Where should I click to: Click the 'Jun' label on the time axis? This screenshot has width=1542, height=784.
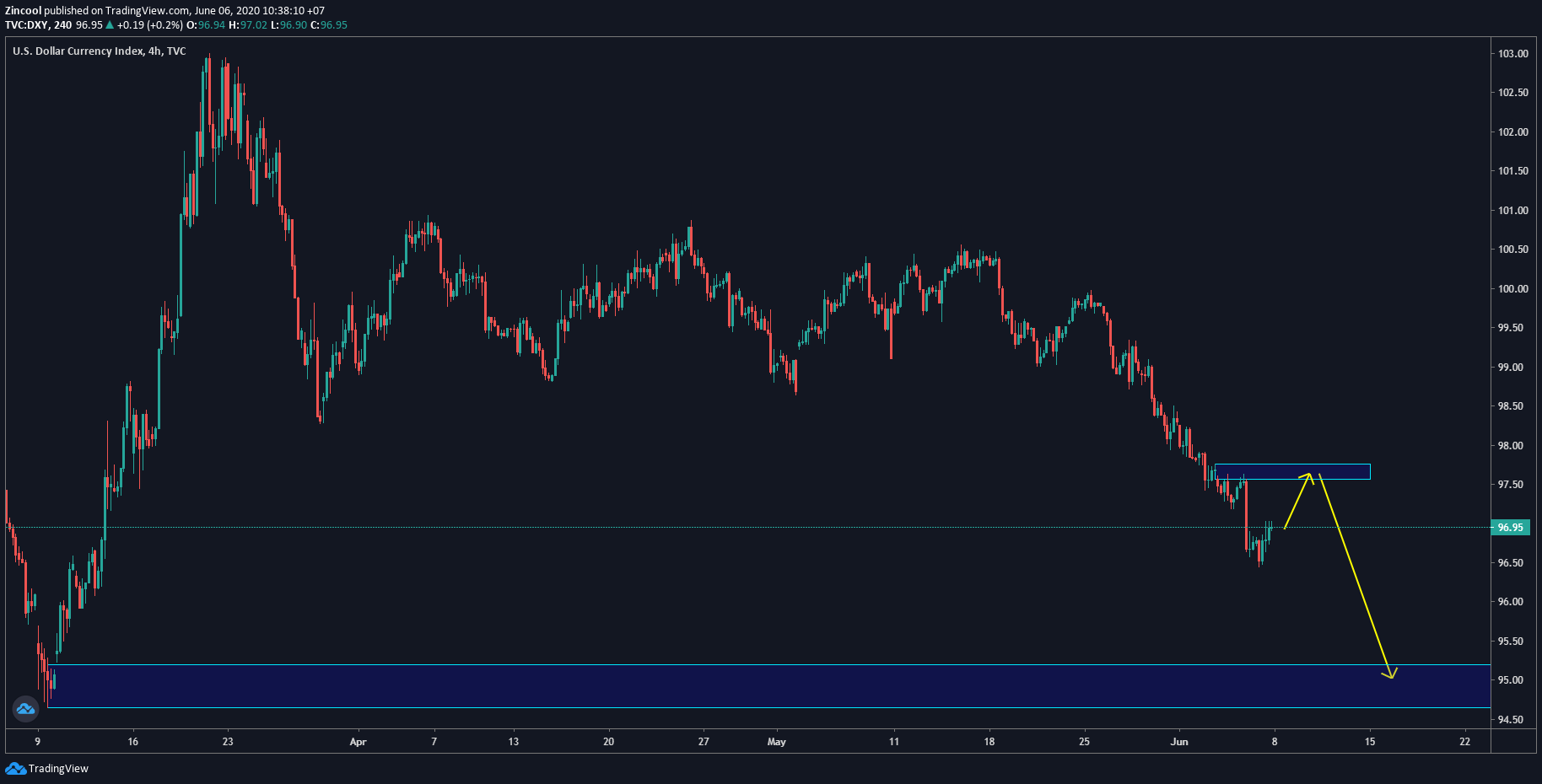tap(1179, 742)
